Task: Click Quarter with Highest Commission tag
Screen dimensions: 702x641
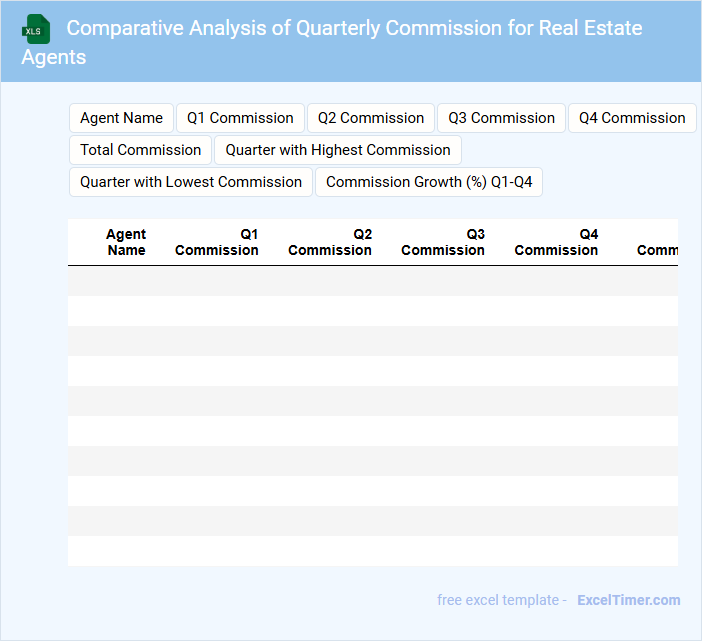Action: coord(338,150)
